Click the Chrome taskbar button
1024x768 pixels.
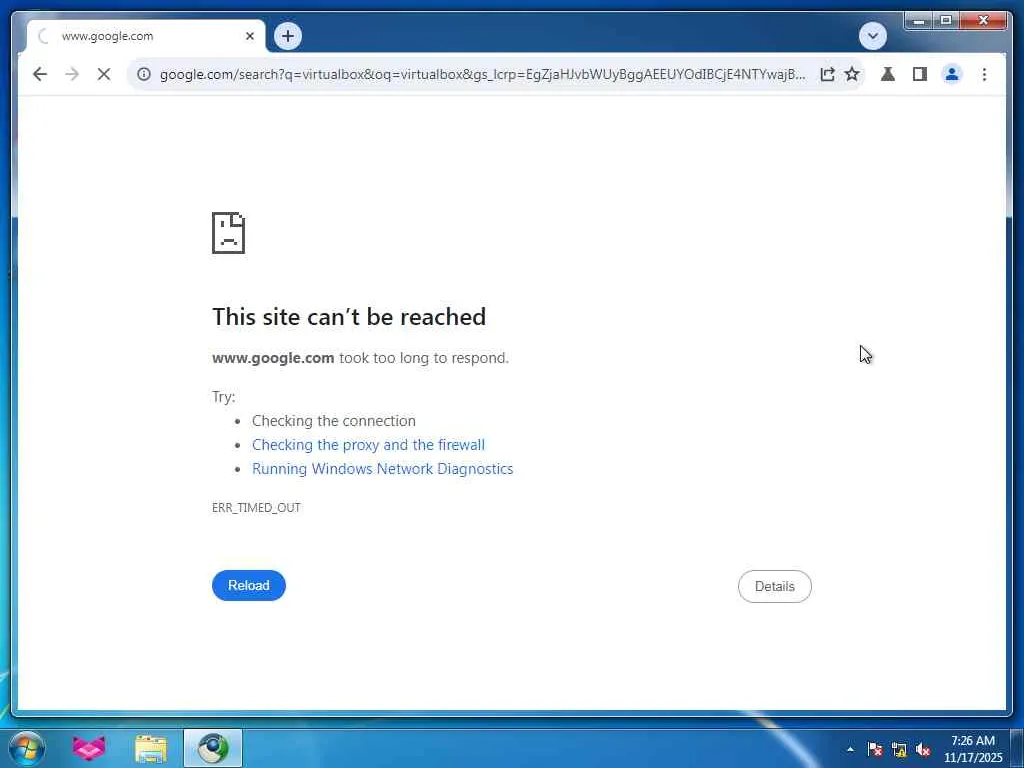point(213,748)
